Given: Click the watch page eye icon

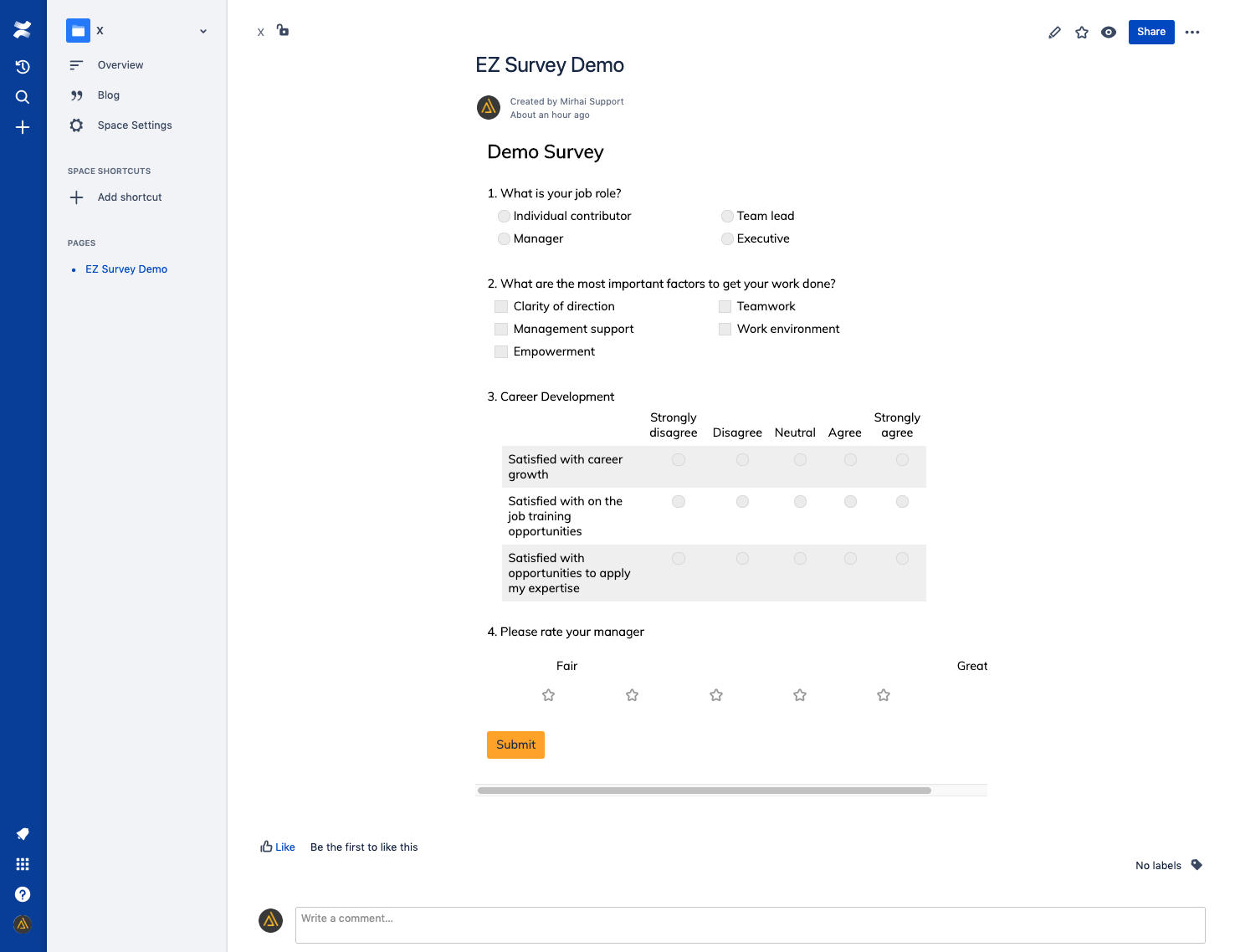Looking at the screenshot, I should pyautogui.click(x=1109, y=33).
